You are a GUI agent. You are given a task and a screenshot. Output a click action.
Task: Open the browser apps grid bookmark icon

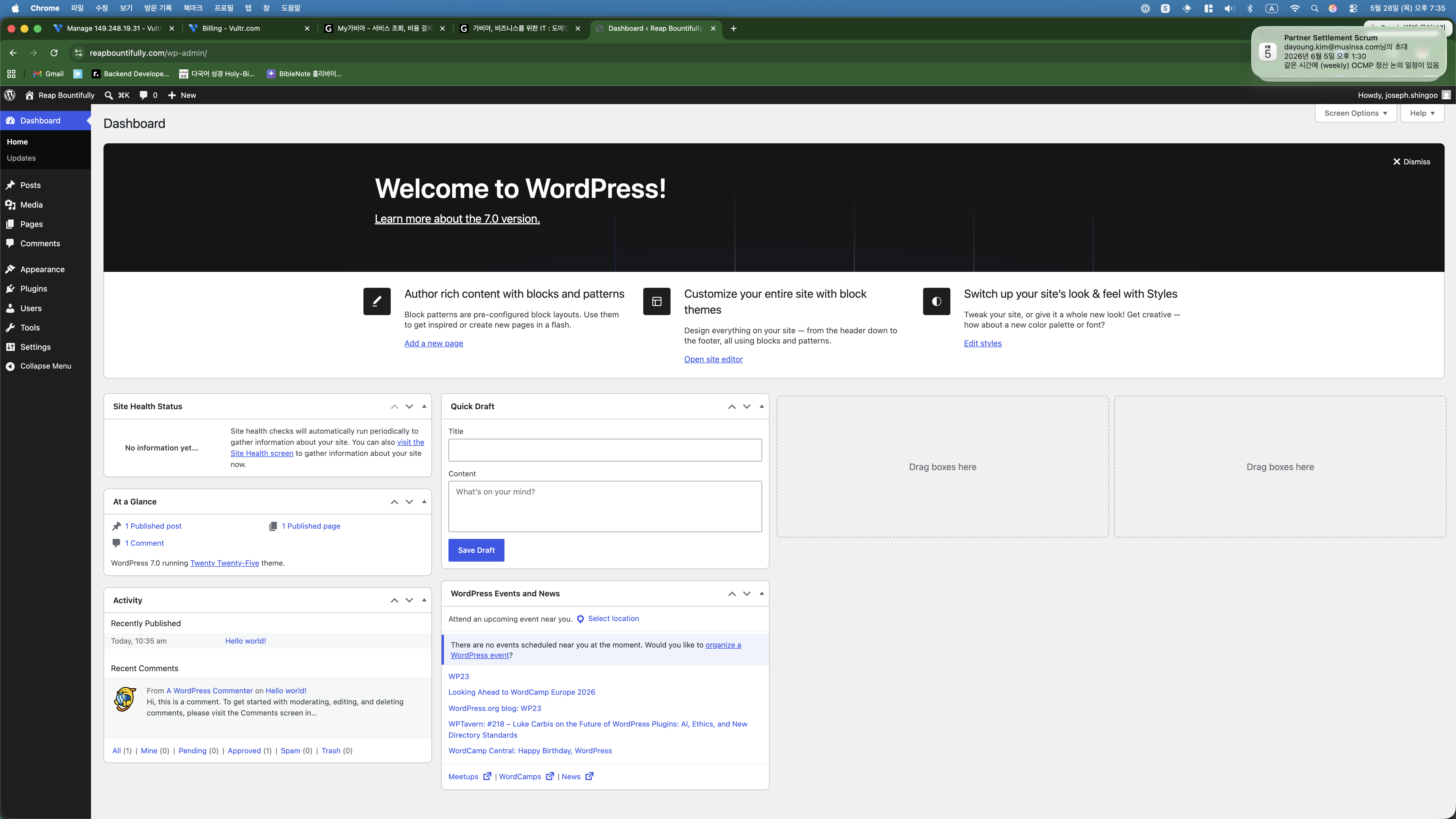click(11, 73)
